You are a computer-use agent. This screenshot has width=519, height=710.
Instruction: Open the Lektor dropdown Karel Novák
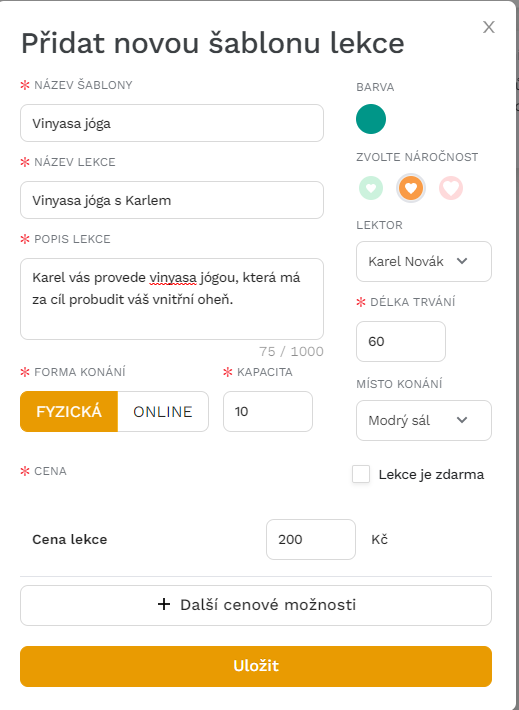coord(424,261)
